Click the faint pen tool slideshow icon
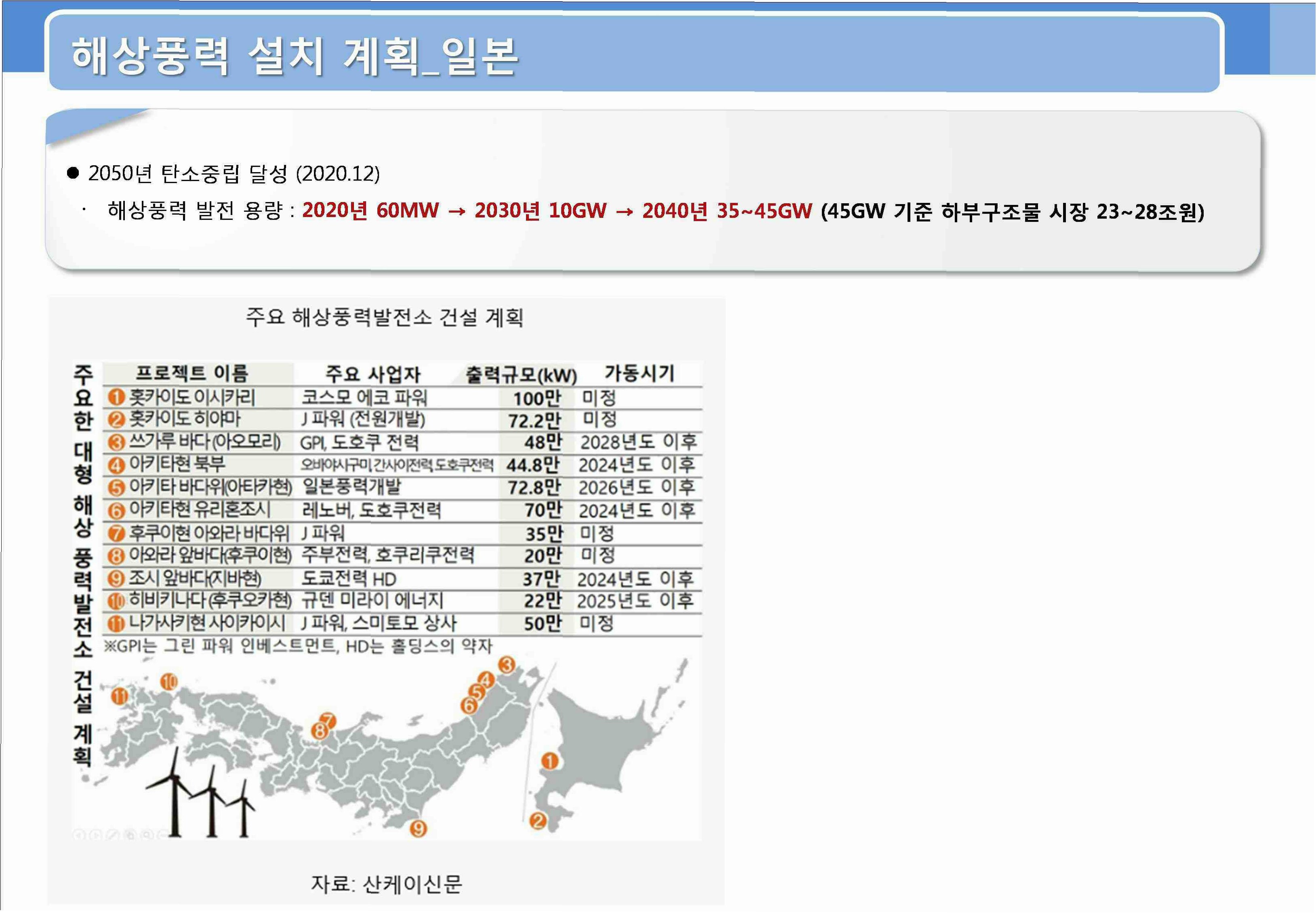 [113, 835]
